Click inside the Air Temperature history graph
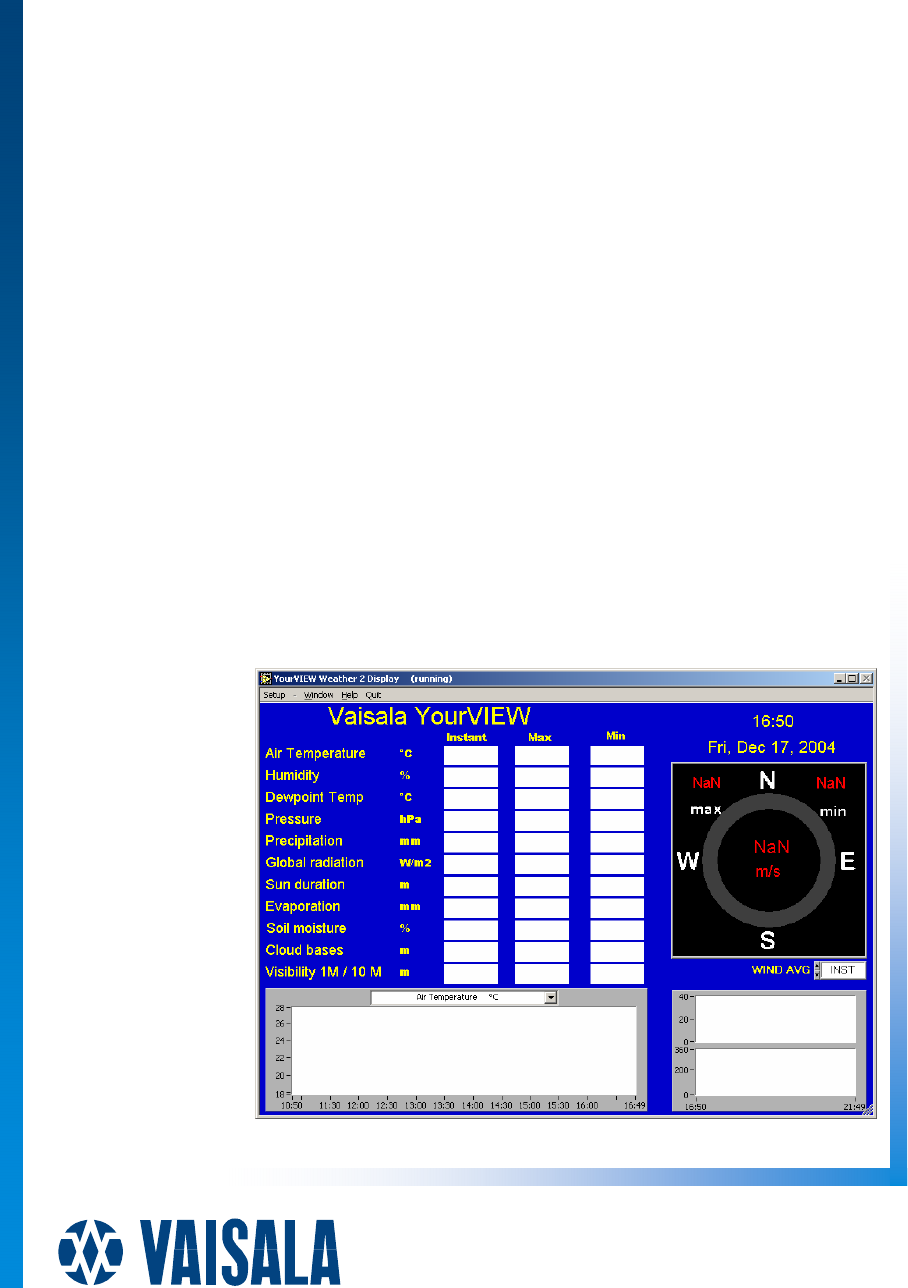This screenshot has width=908, height=1288. tap(463, 1050)
